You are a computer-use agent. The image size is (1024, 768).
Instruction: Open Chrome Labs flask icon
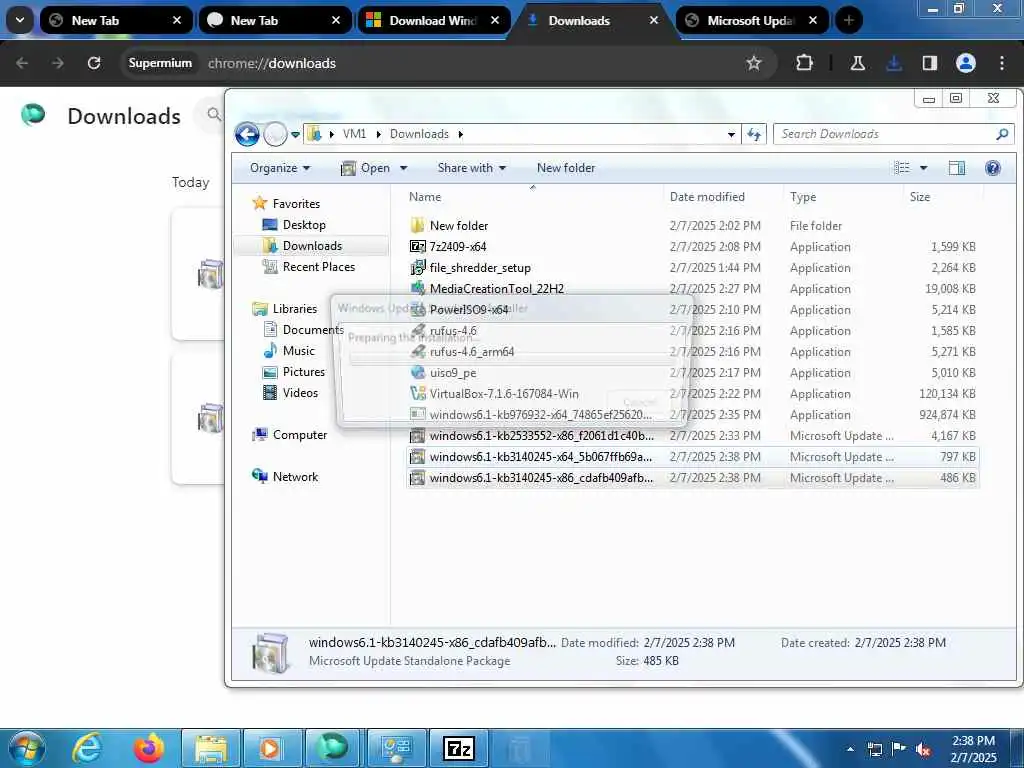(857, 63)
